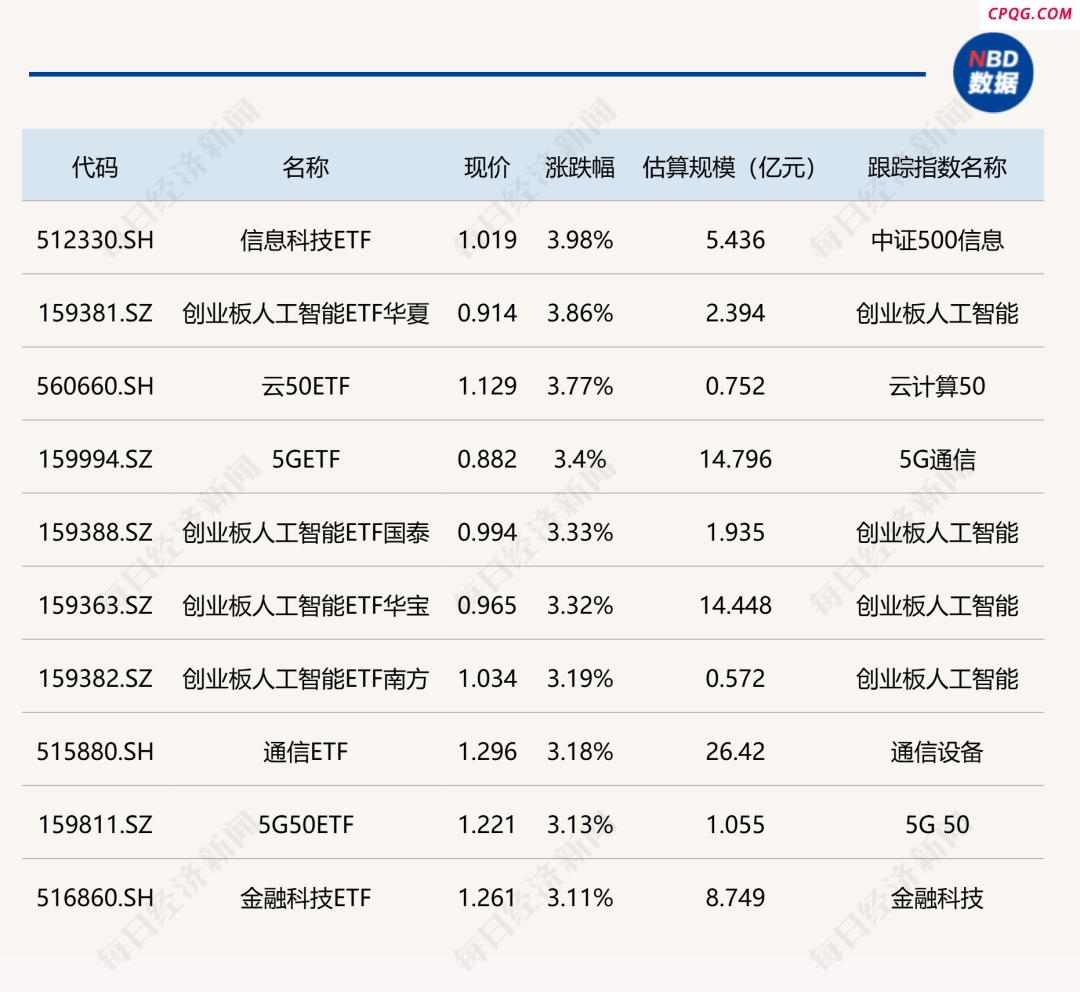Select the 现价 column header
Viewport: 1080px width, 992px height.
(x=487, y=167)
